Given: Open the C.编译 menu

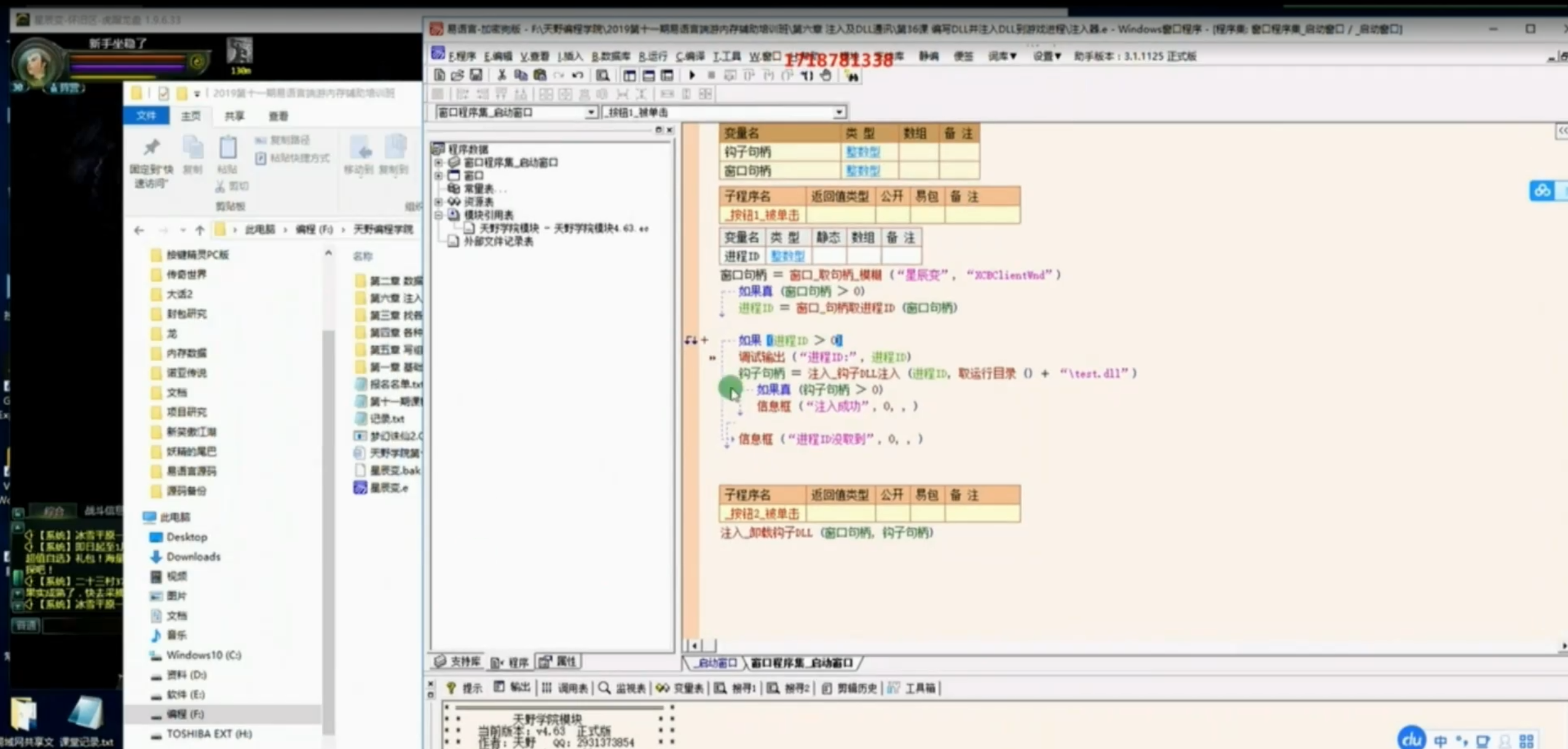Looking at the screenshot, I should click(690, 57).
